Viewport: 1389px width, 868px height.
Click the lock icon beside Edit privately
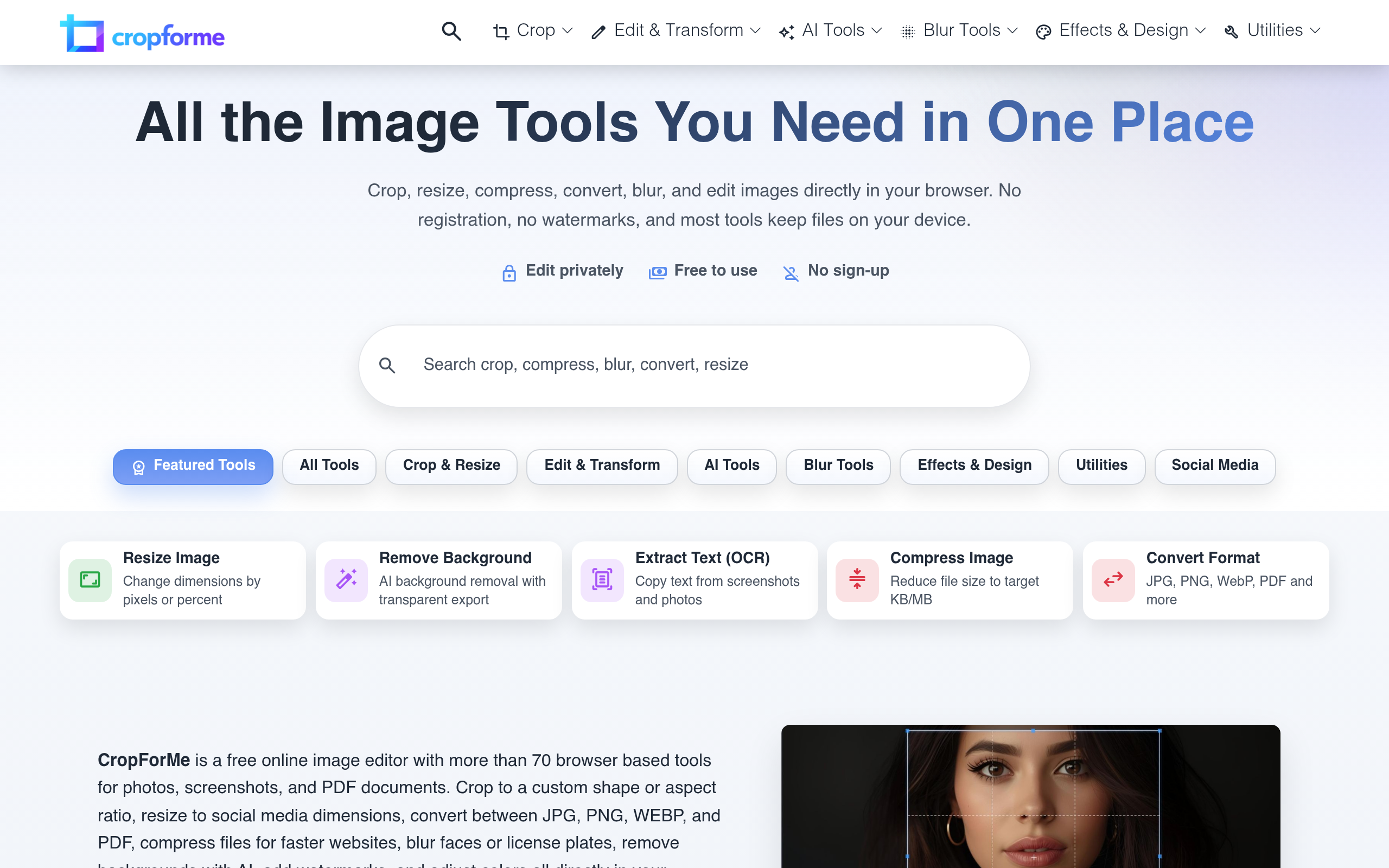click(509, 273)
